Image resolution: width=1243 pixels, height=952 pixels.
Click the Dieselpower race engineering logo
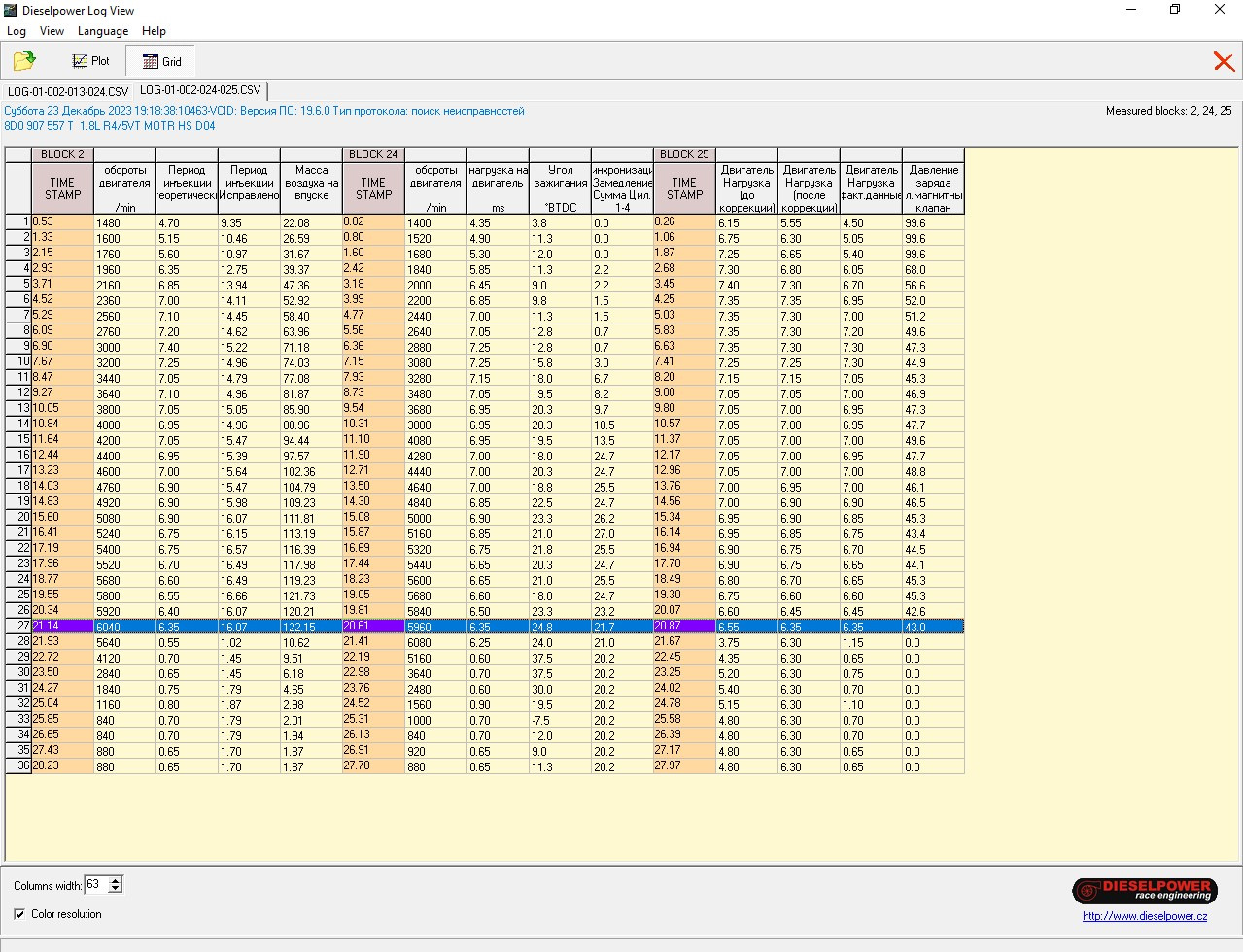[x=1144, y=890]
